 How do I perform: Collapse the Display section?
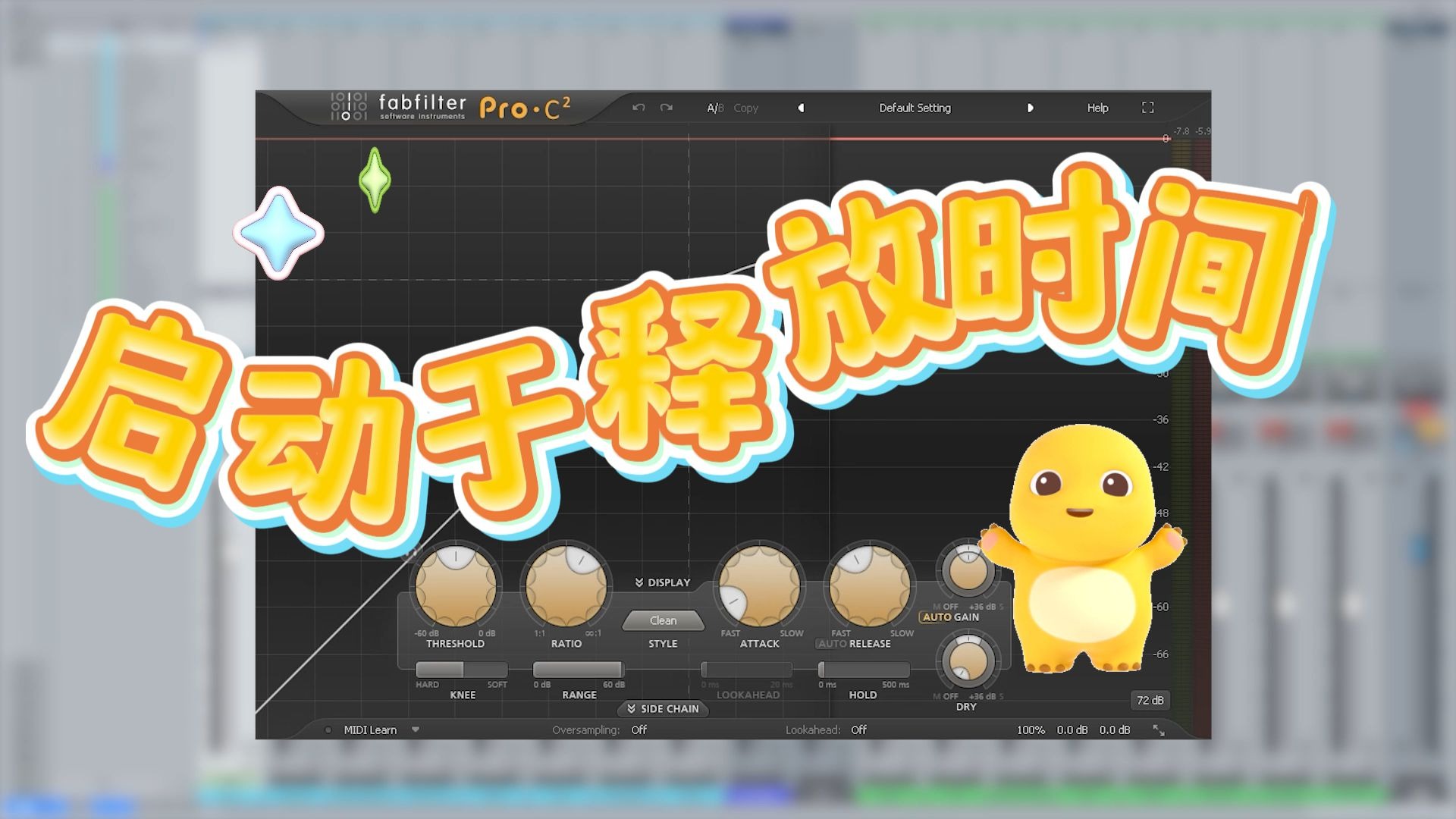[663, 582]
